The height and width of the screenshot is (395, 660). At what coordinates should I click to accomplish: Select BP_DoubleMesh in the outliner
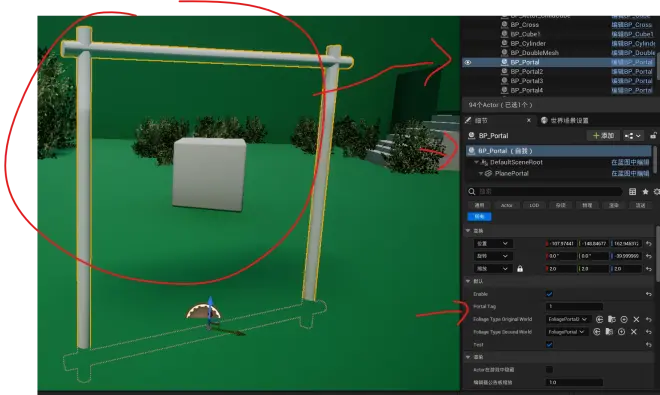535,53
